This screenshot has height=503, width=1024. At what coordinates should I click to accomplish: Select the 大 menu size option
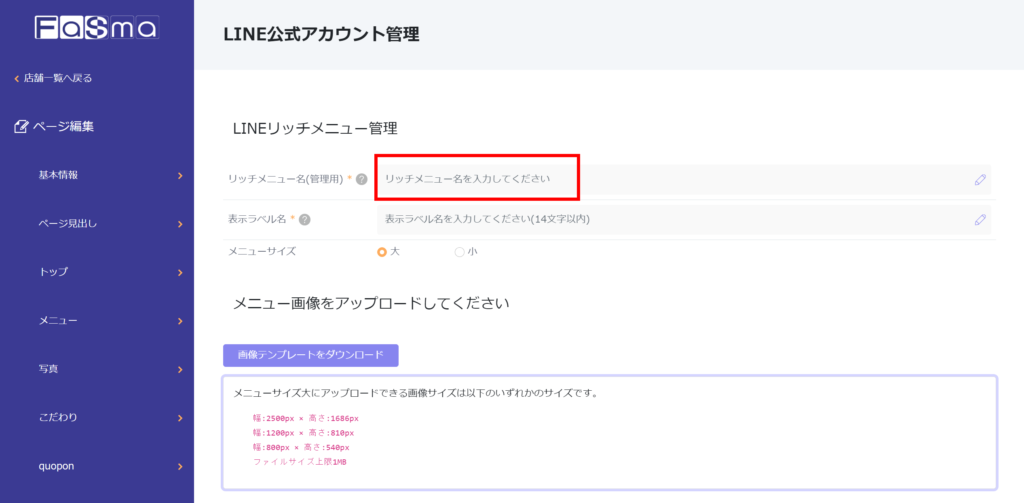tap(382, 252)
